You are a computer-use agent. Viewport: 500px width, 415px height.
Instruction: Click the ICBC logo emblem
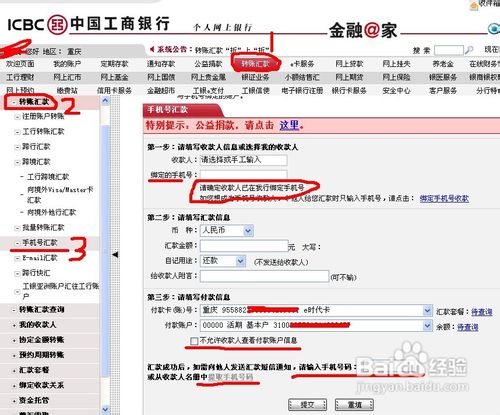(57, 24)
